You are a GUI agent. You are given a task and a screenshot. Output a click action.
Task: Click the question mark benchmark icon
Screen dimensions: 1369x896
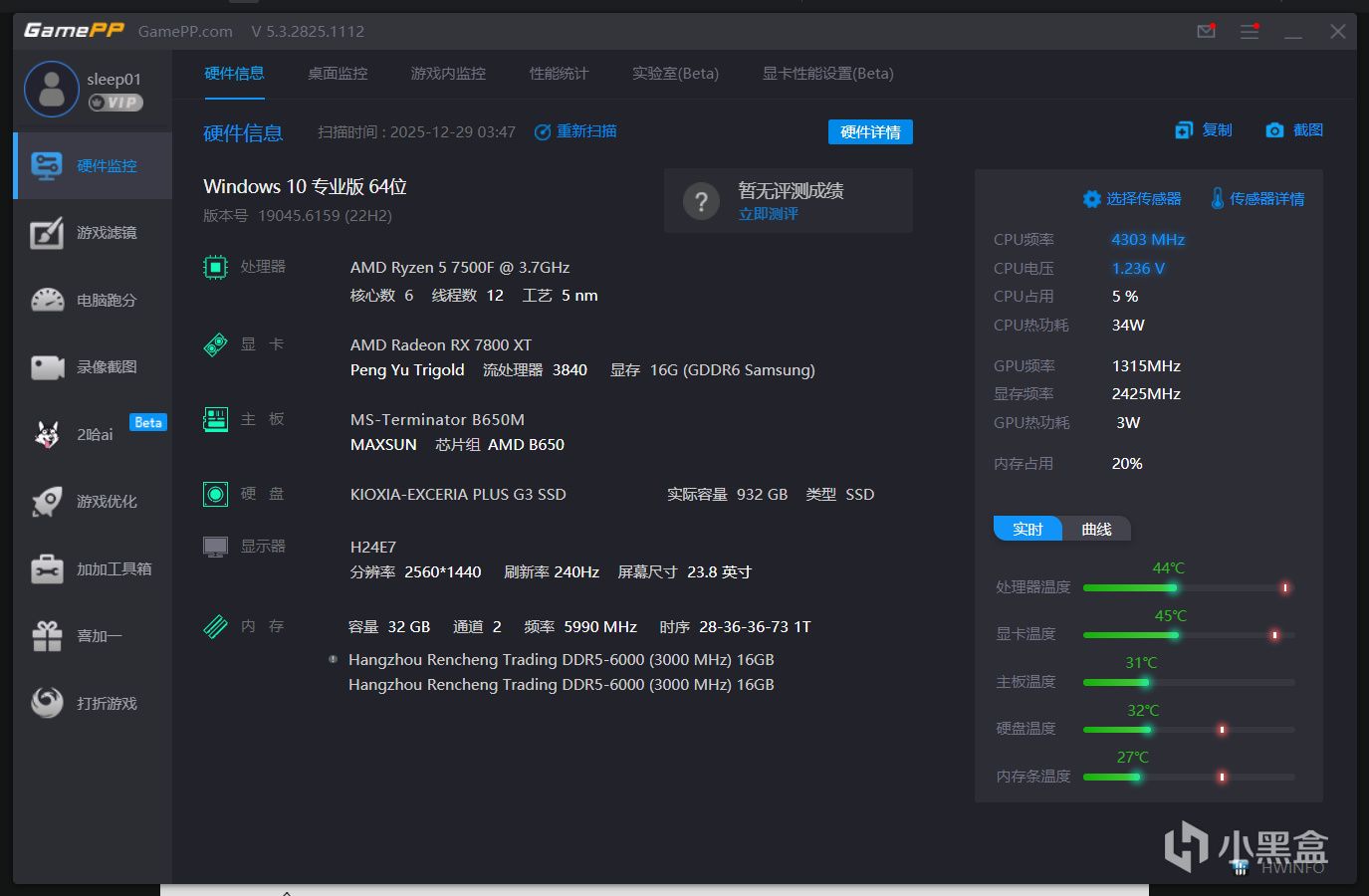coord(701,201)
